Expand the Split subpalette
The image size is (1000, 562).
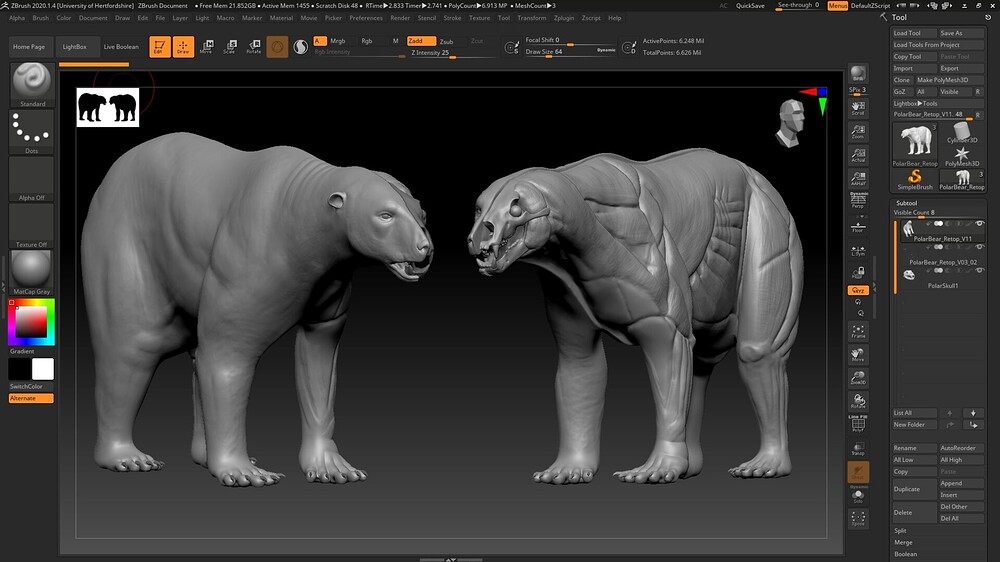point(900,531)
